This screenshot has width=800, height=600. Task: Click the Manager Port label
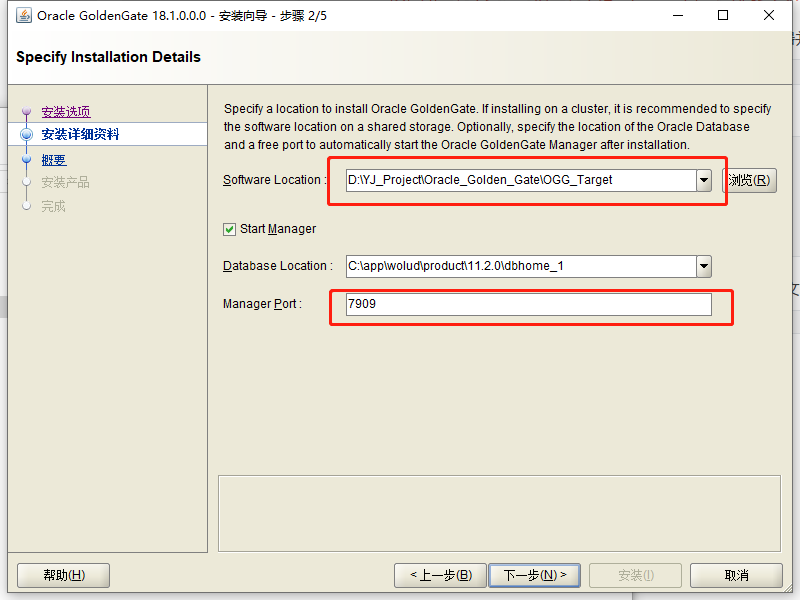pyautogui.click(x=262, y=304)
